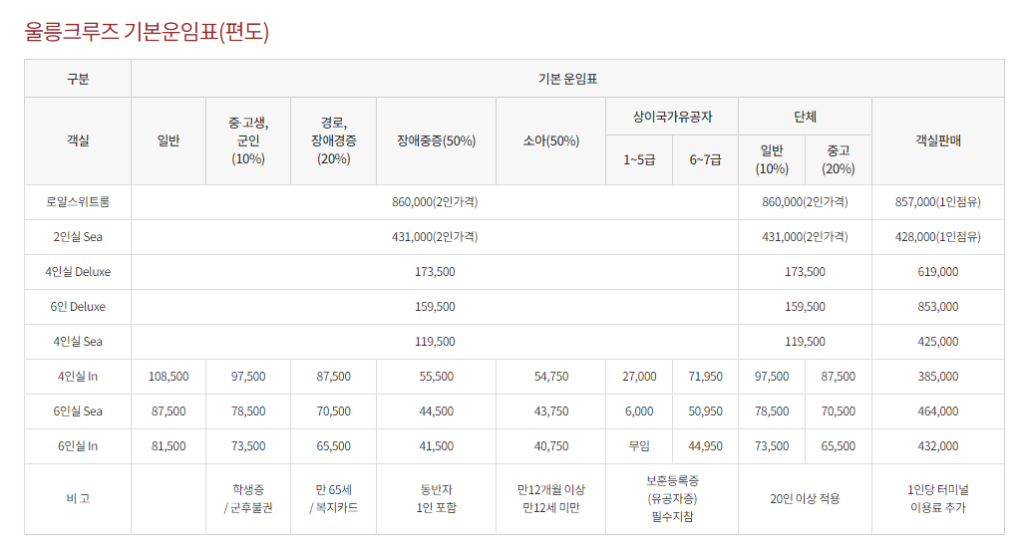Click the '464,000' room sale price
1024x547 pixels.
(938, 412)
